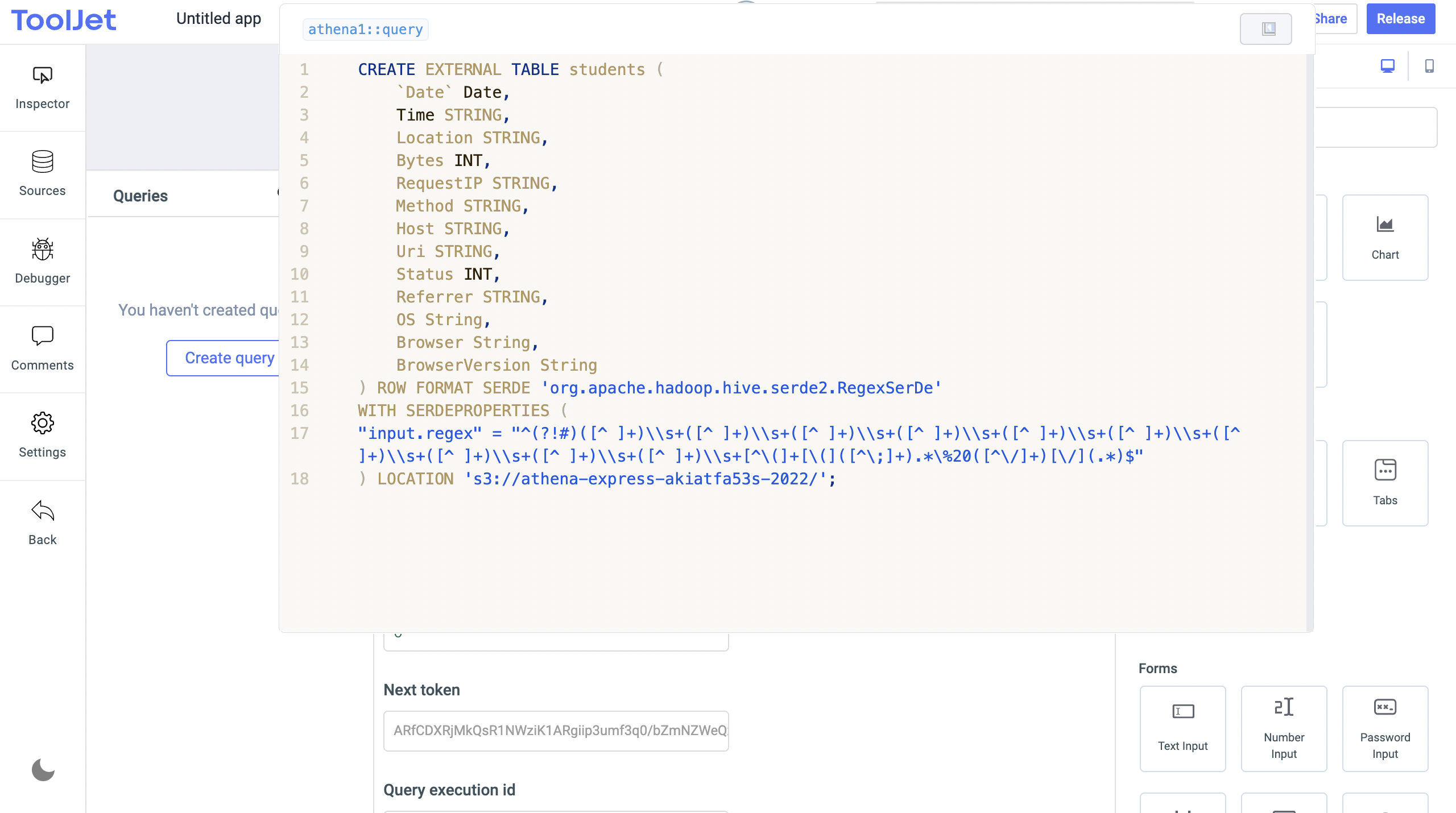Open the Settings gear icon
1456x813 pixels.
pos(43,424)
